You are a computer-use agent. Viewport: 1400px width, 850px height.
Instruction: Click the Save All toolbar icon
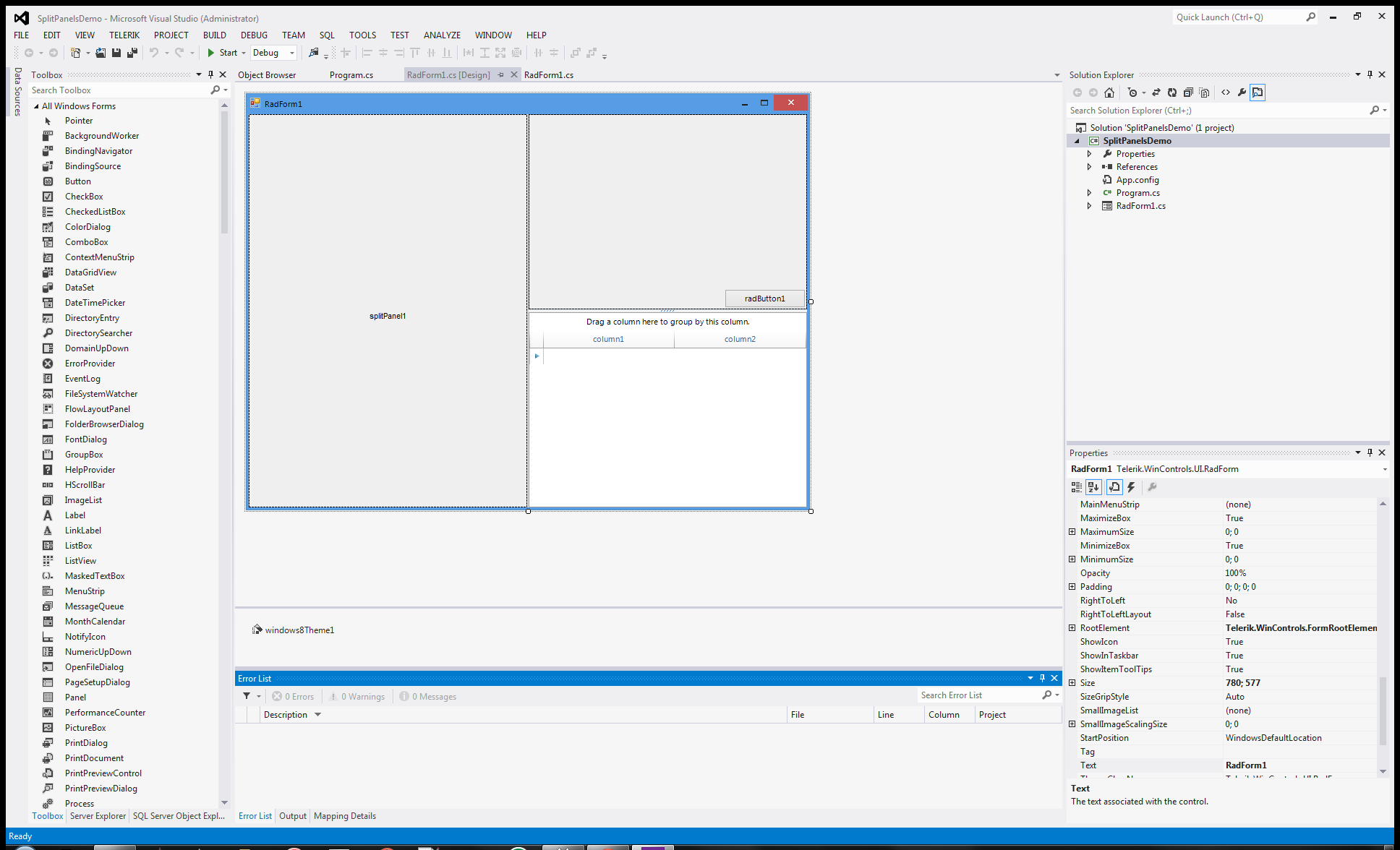click(x=132, y=53)
